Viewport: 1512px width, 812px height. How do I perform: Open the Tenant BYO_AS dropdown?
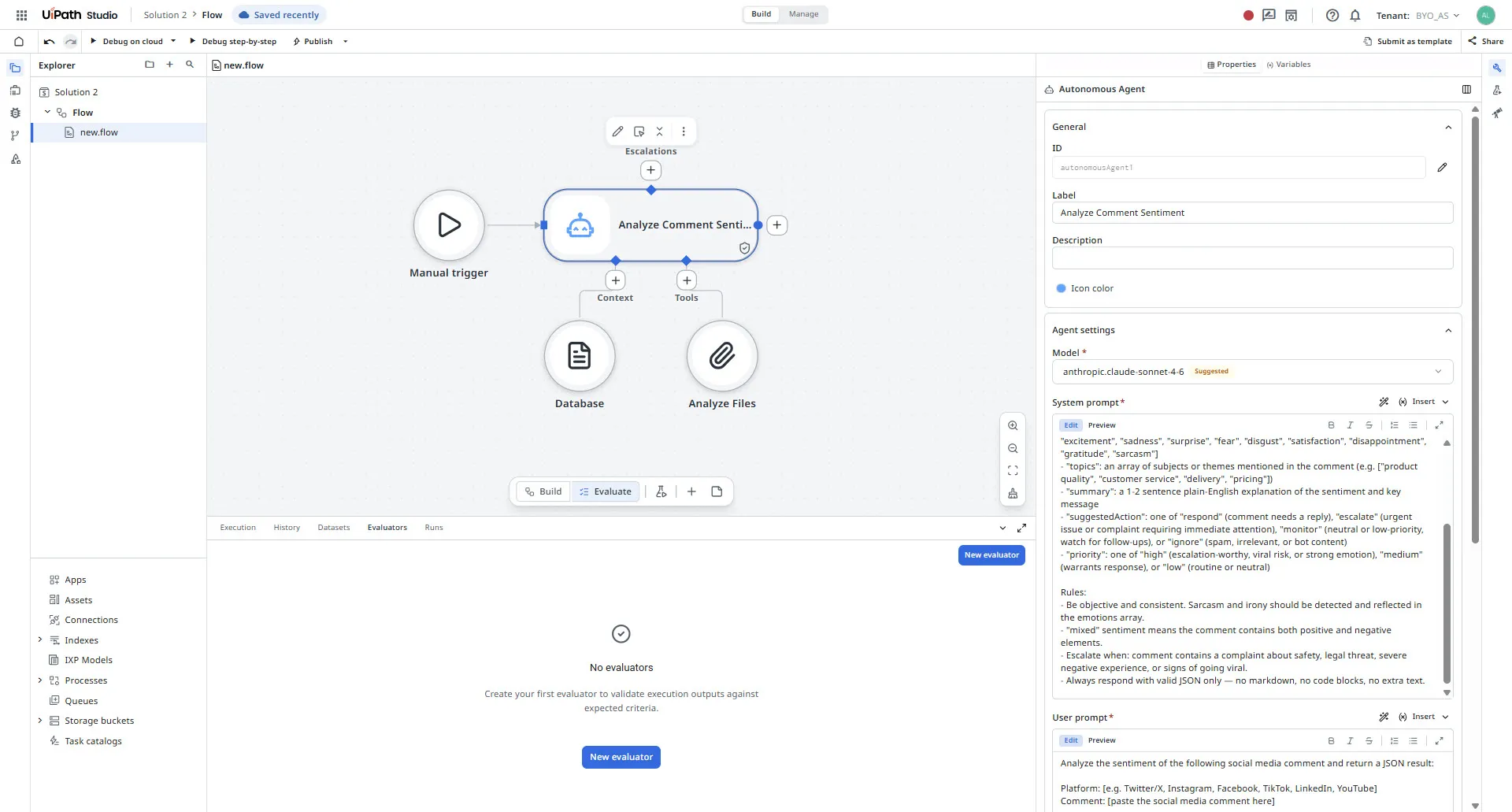1438,16
